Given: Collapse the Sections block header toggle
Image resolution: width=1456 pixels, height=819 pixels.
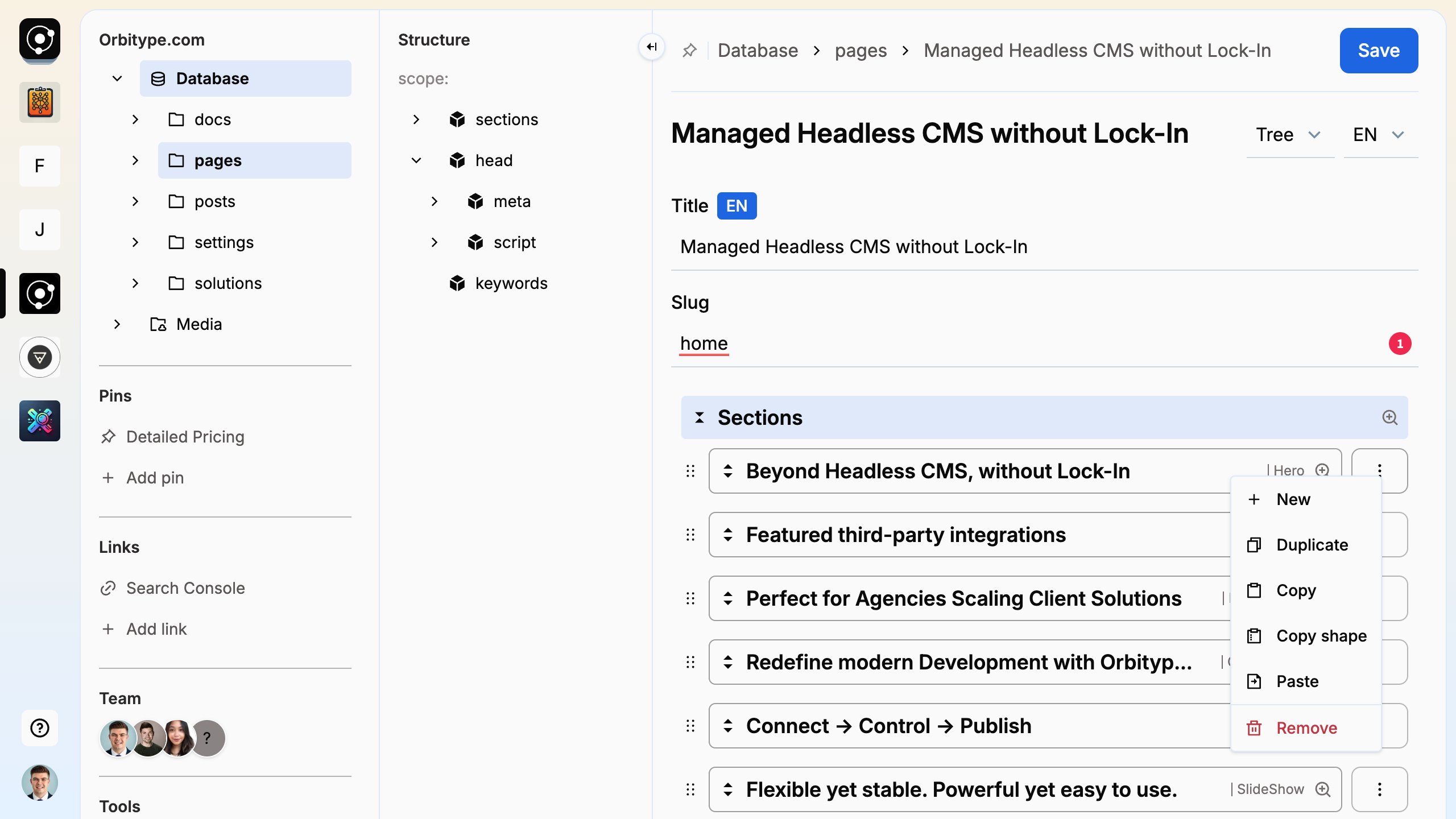Looking at the screenshot, I should click(x=700, y=417).
